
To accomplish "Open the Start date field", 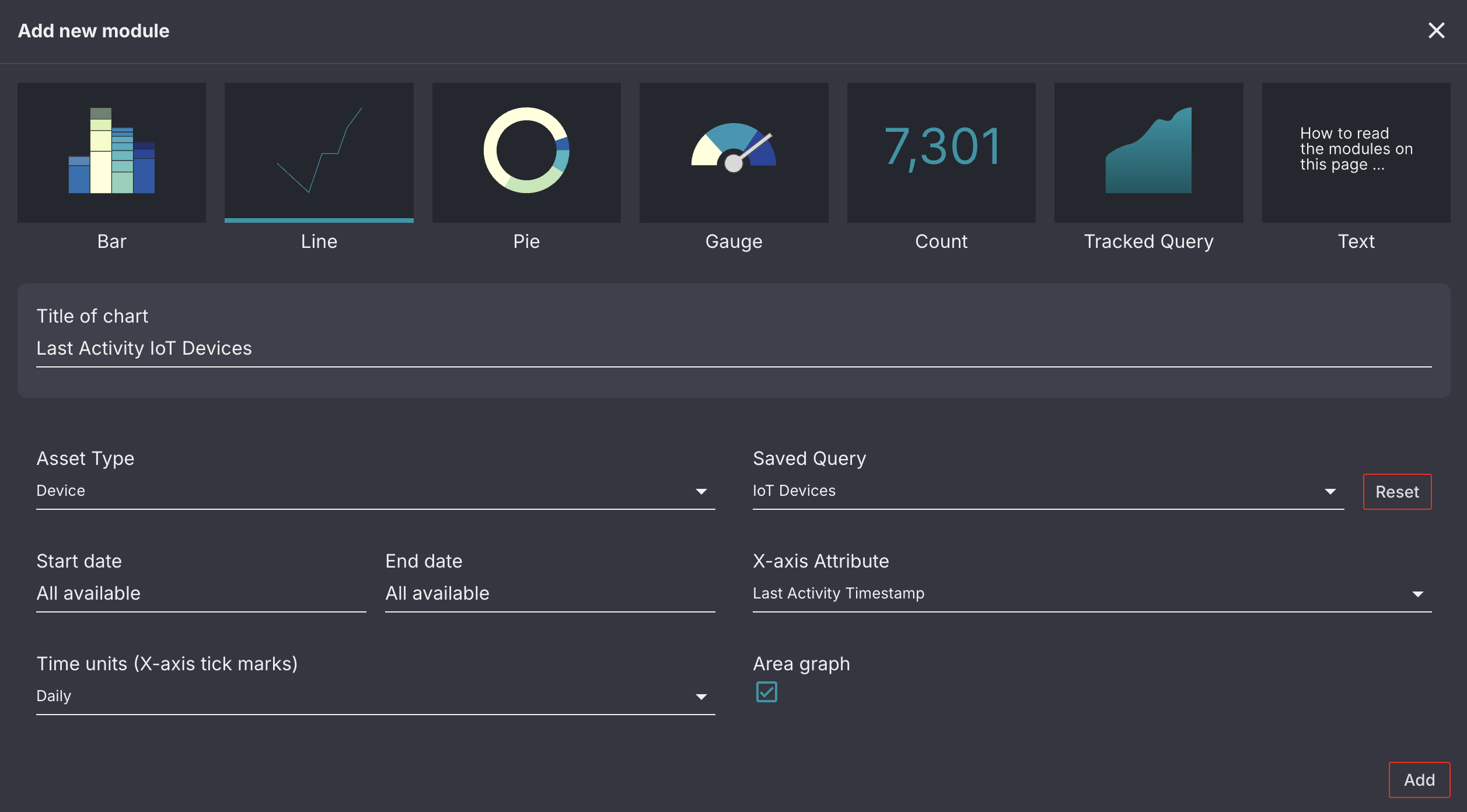I will (x=201, y=594).
